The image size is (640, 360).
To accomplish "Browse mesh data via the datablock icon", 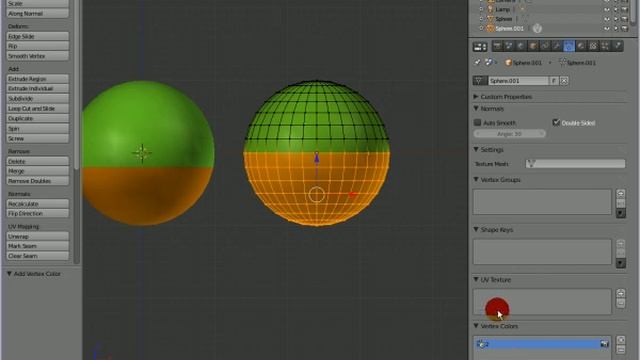I will pos(480,81).
